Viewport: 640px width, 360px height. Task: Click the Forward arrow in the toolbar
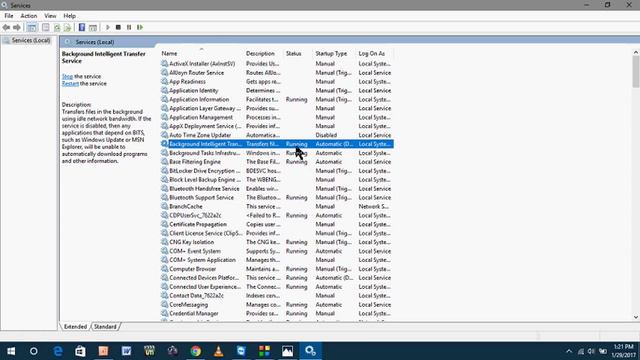tap(17, 27)
